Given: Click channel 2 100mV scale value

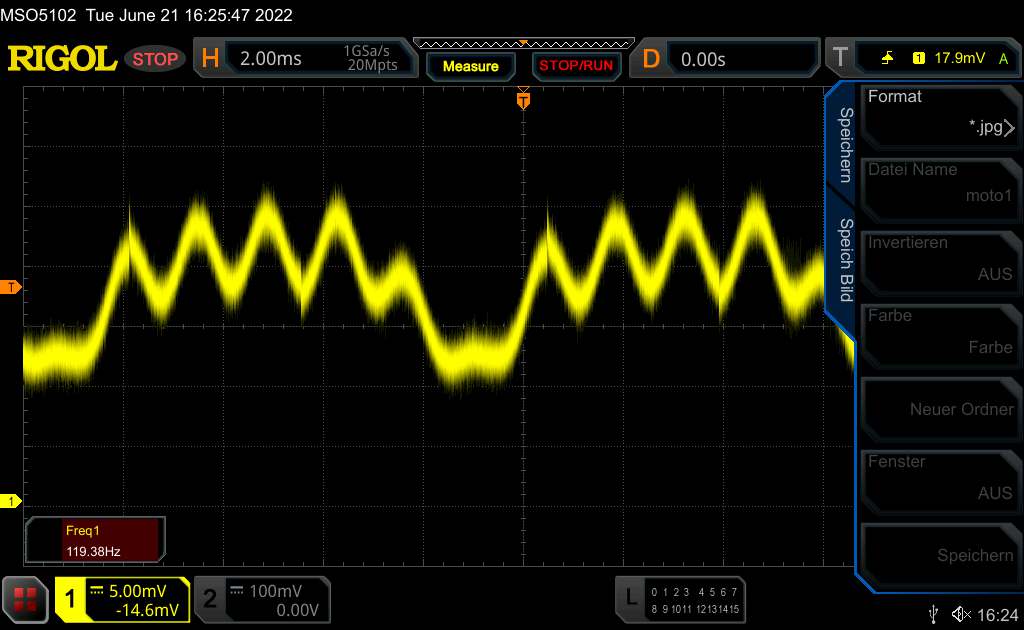Looking at the screenshot, I should [275, 591].
